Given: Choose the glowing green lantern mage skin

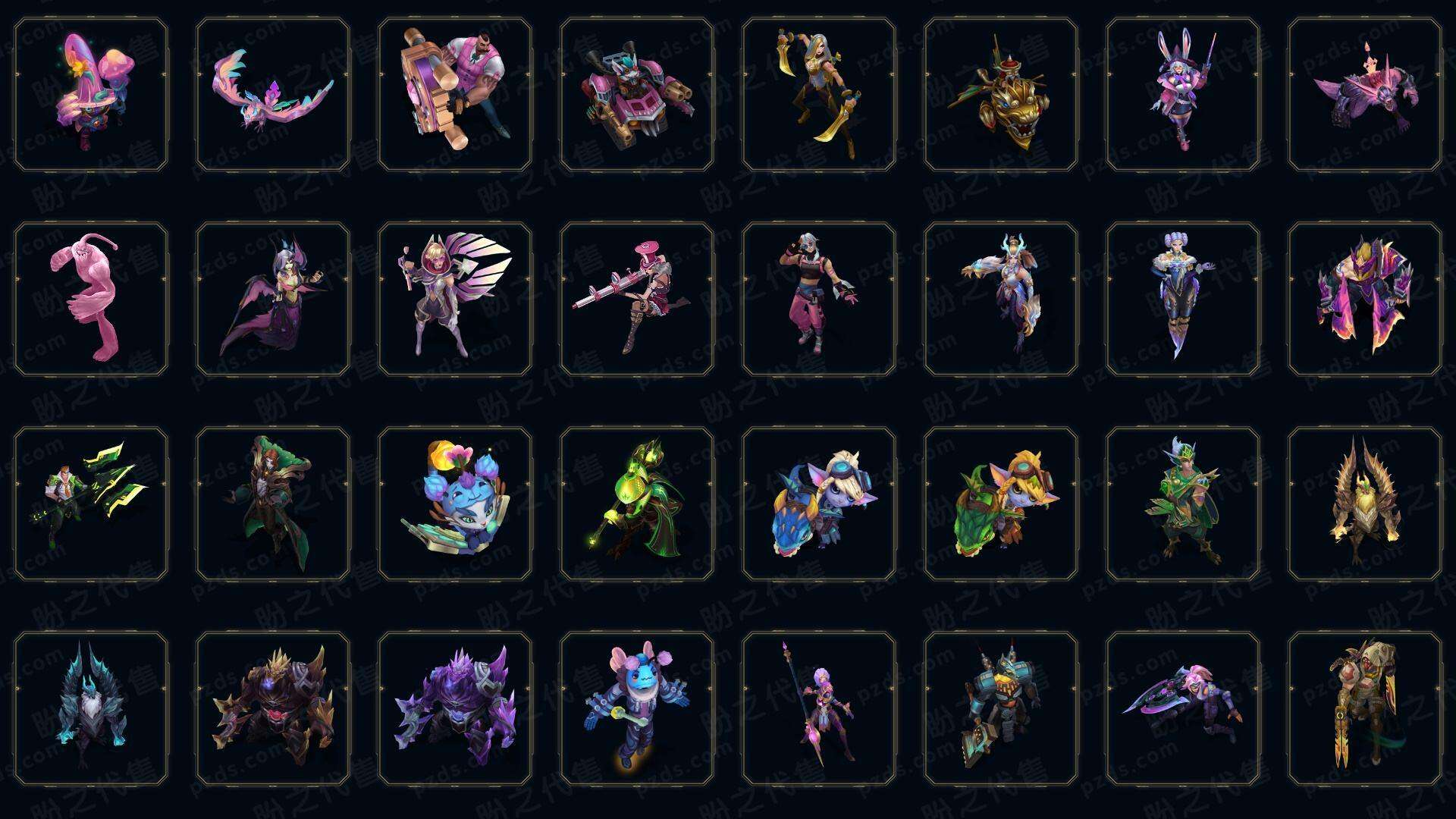Looking at the screenshot, I should point(637,504).
